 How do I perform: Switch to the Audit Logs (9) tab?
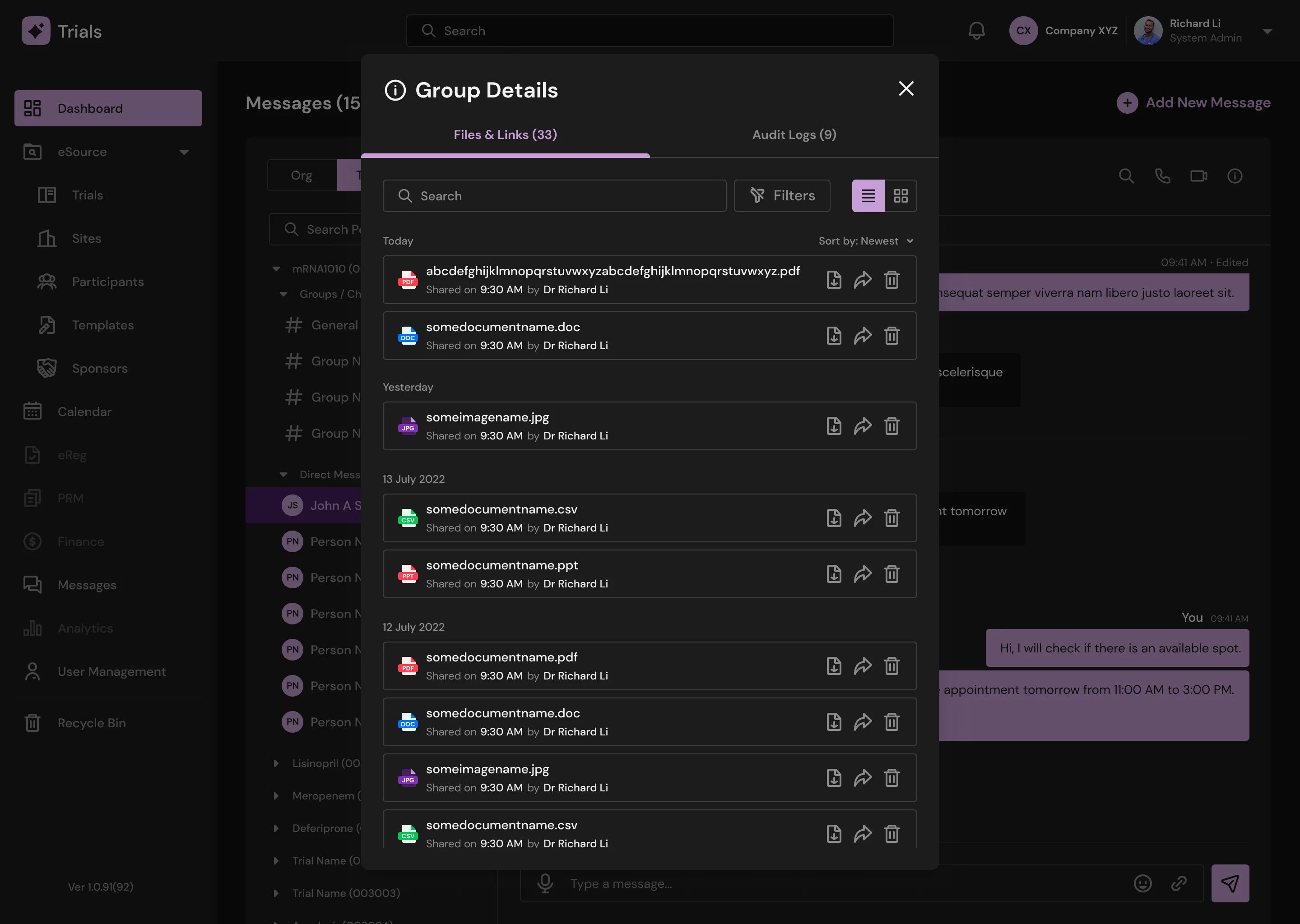click(x=794, y=135)
